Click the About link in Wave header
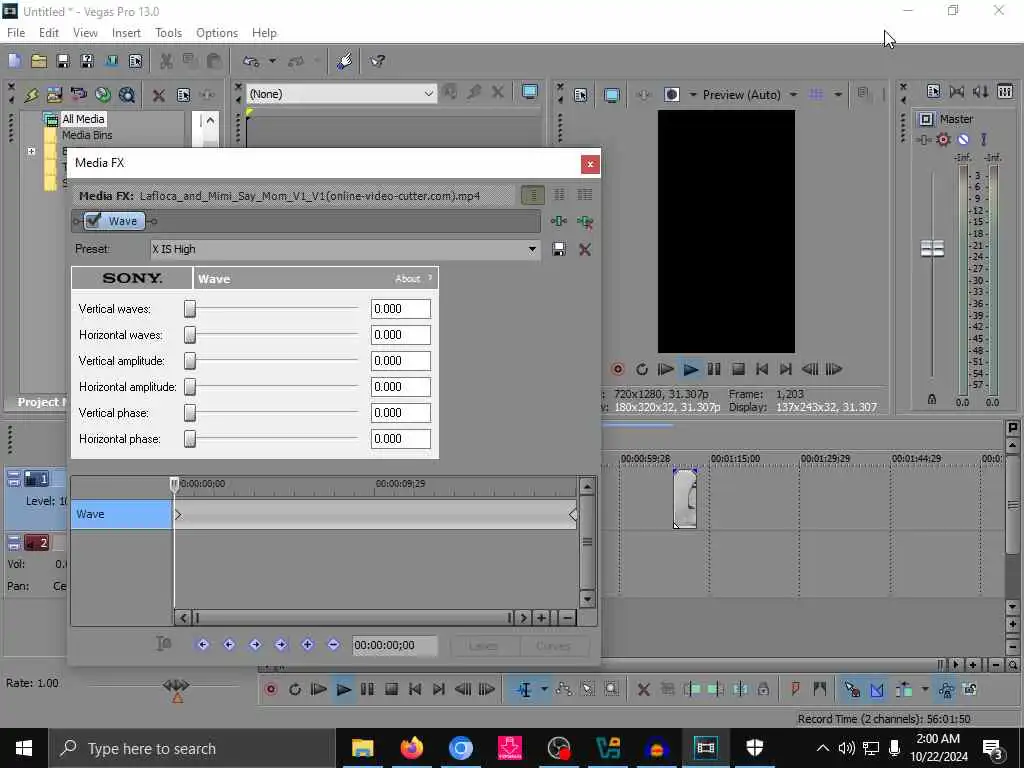 pos(408,279)
